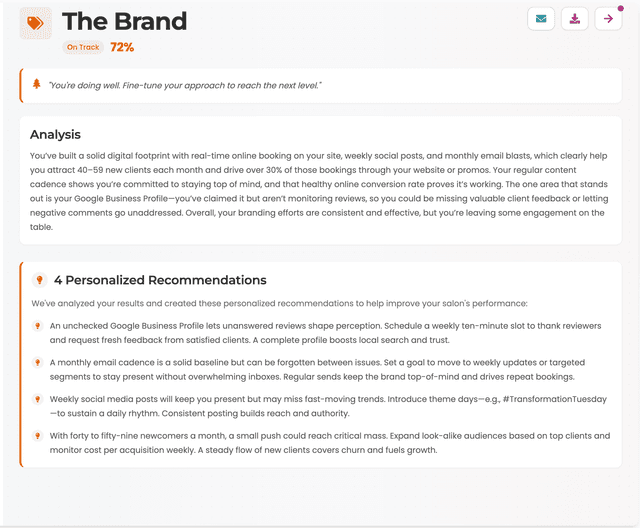The height and width of the screenshot is (528, 640).
Task: Click the orange brand tag icon
Action: 36,23
